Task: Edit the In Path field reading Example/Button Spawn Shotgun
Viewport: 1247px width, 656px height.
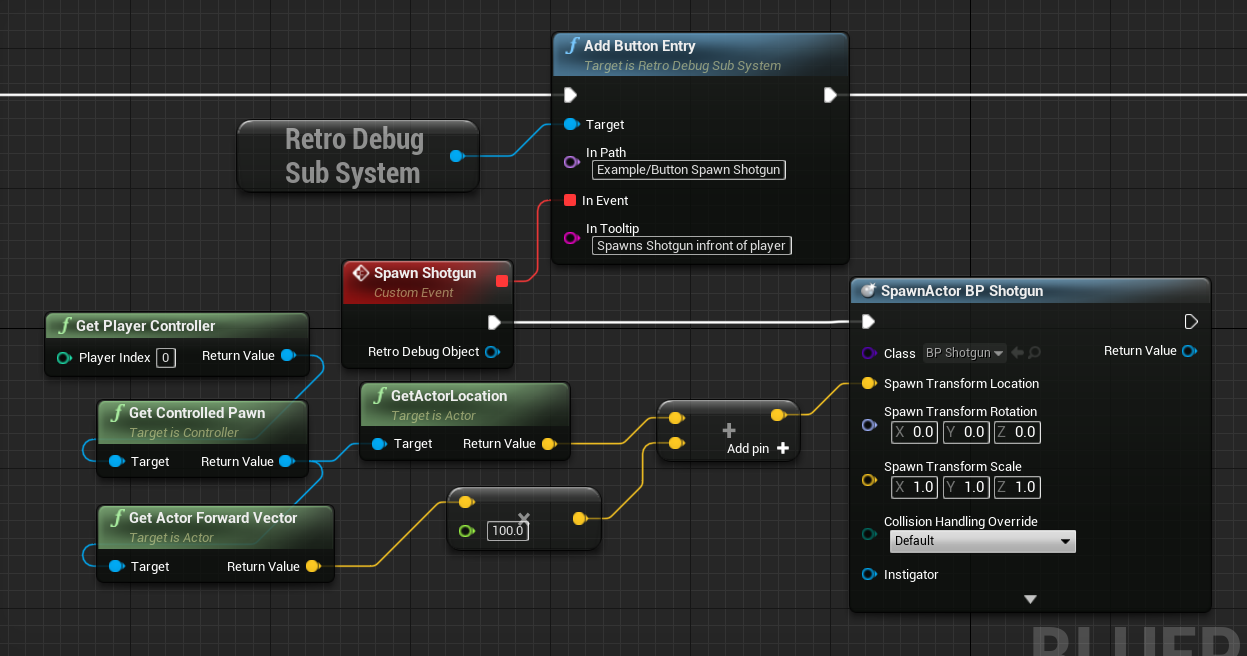Action: pyautogui.click(x=688, y=169)
